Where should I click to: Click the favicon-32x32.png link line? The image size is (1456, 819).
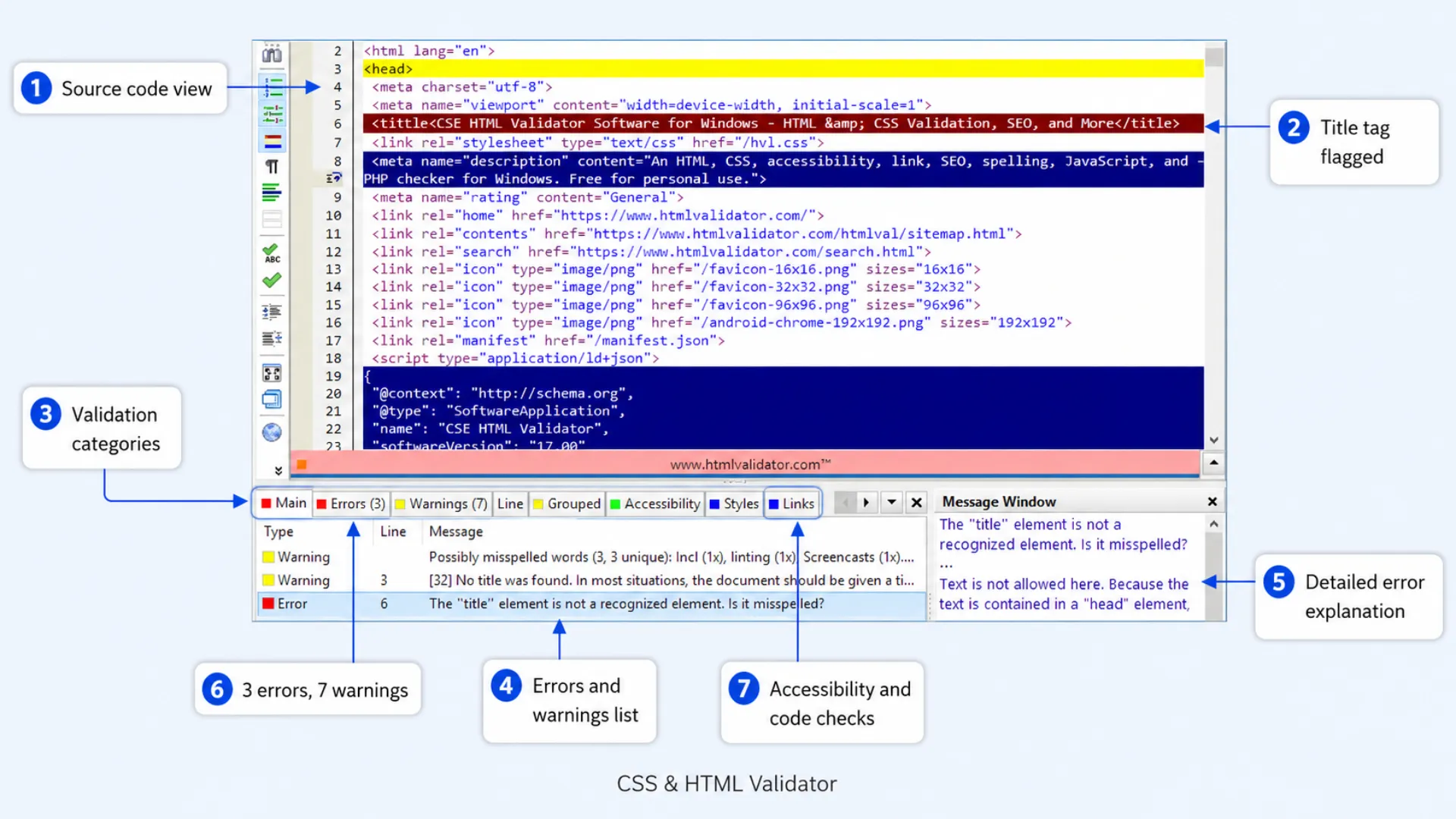pos(676,287)
